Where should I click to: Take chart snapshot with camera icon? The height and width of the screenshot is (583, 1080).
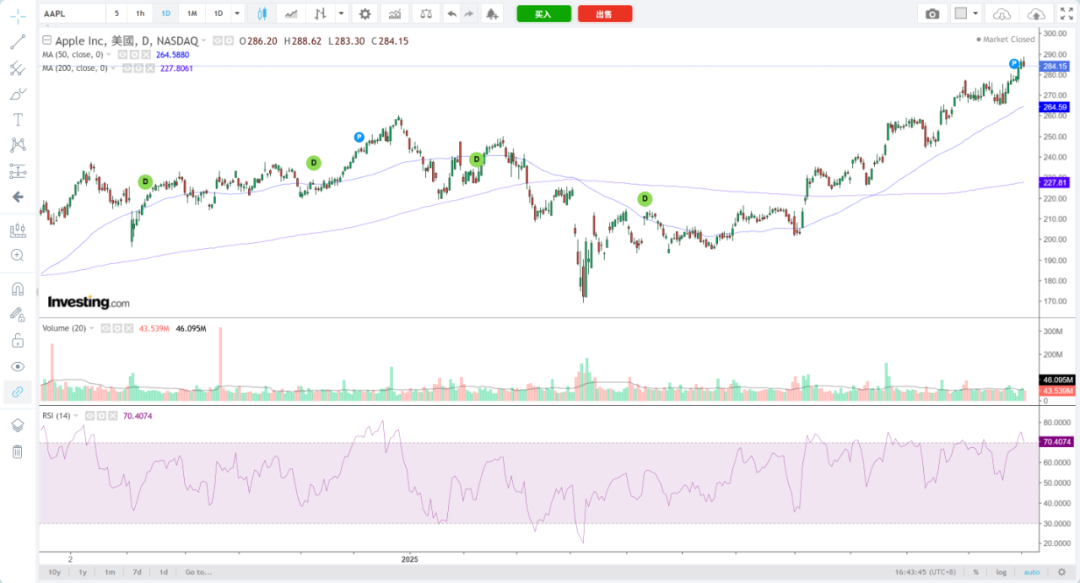point(932,14)
